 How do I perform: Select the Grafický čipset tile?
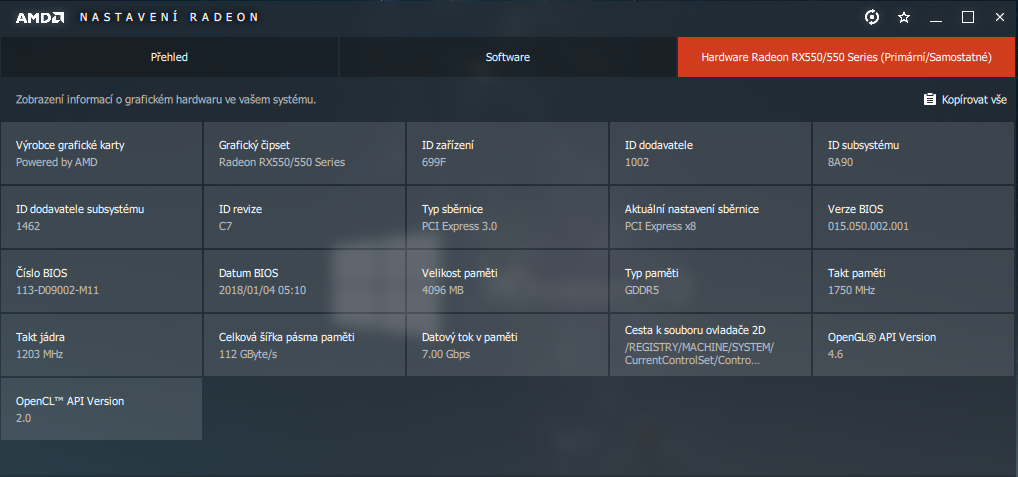[x=304, y=153]
